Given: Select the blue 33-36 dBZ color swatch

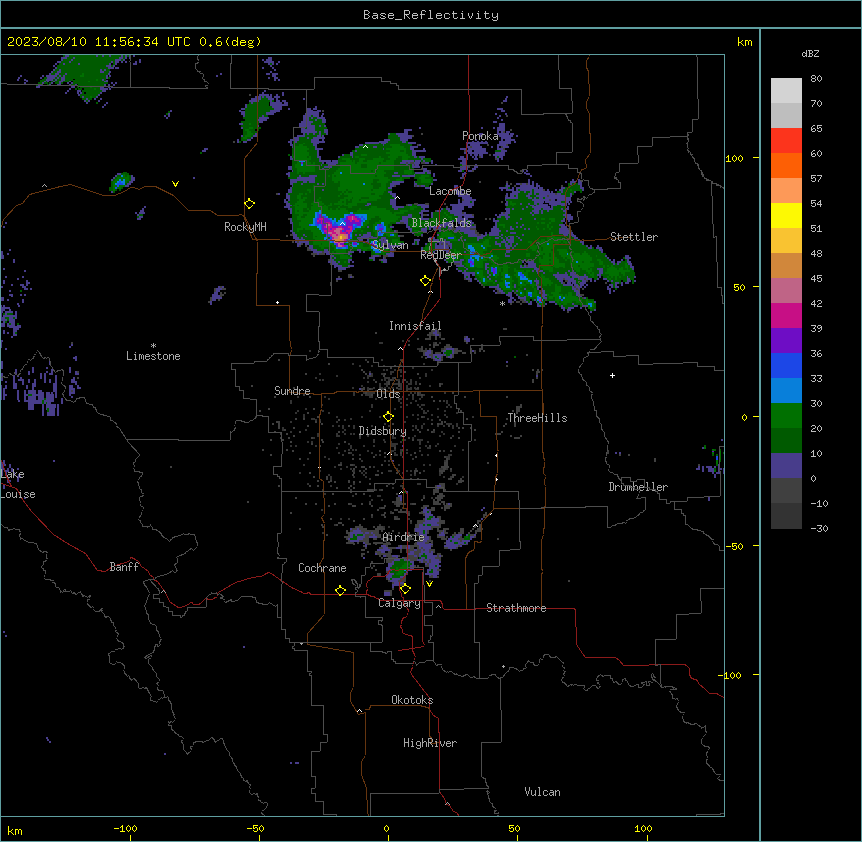Looking at the screenshot, I should pyautogui.click(x=786, y=365).
